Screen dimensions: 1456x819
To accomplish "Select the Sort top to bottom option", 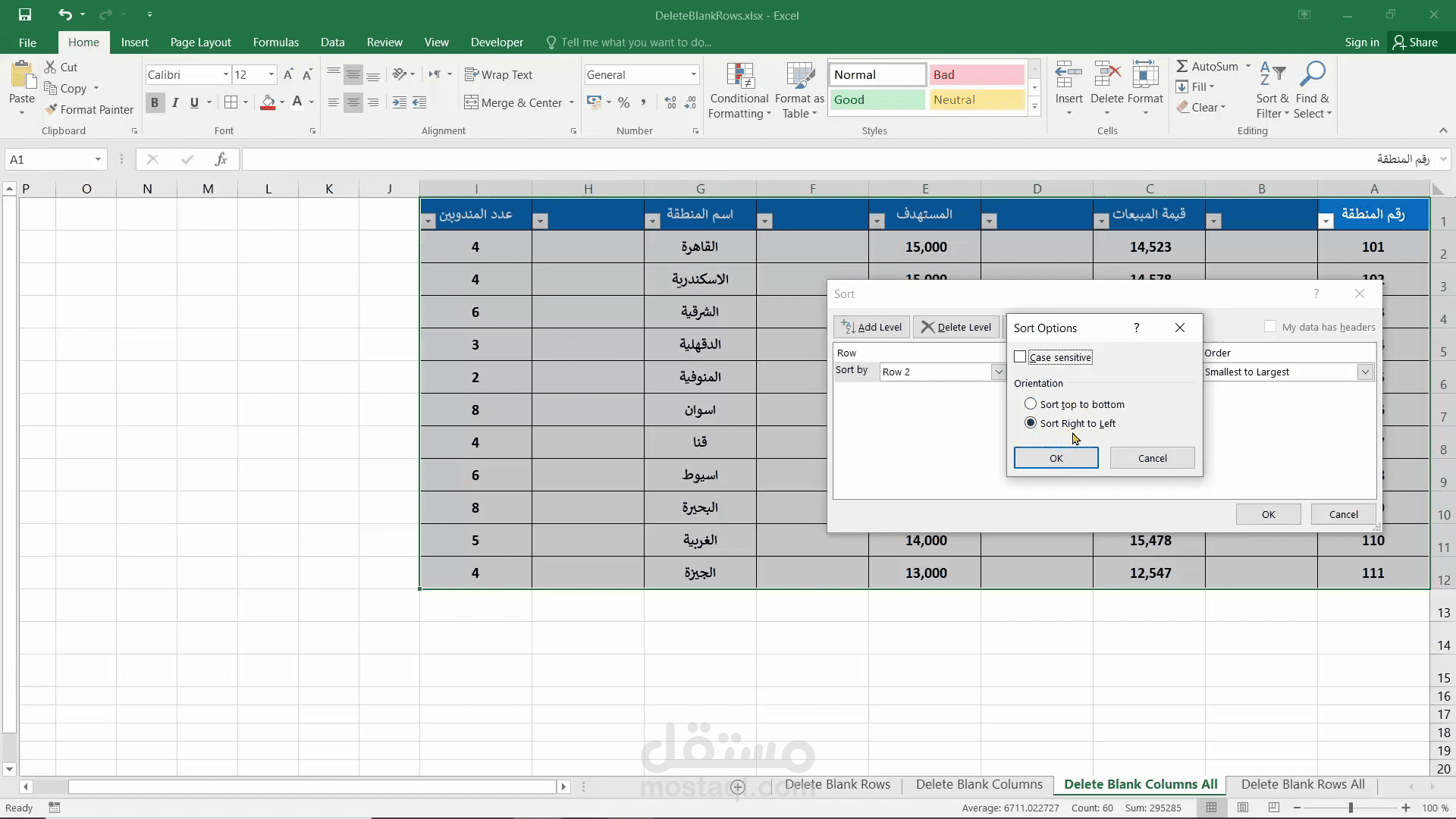I will coord(1031,404).
